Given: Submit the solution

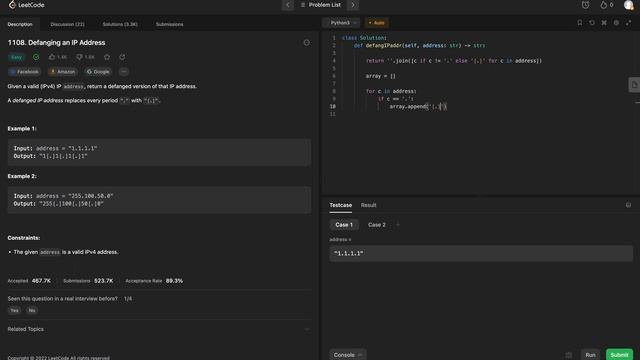Looking at the screenshot, I should (x=620, y=355).
